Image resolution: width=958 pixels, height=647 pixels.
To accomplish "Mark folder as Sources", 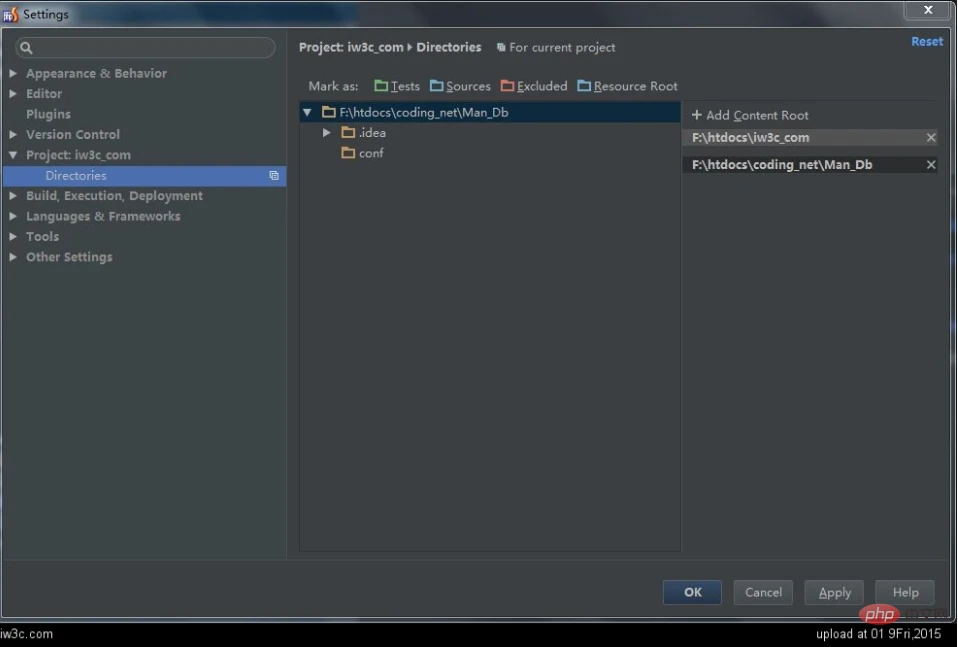I will point(460,87).
